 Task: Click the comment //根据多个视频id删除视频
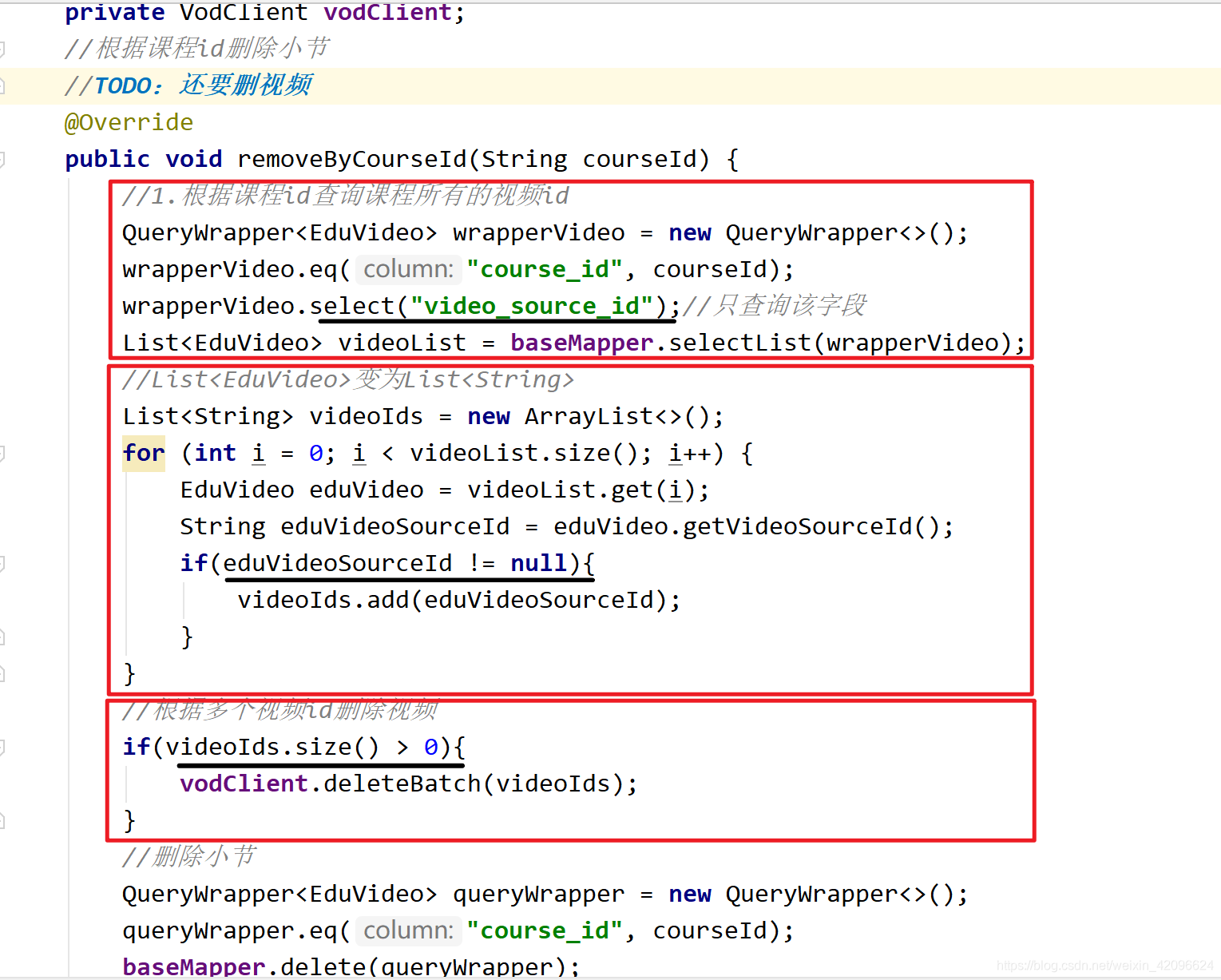pos(280,708)
